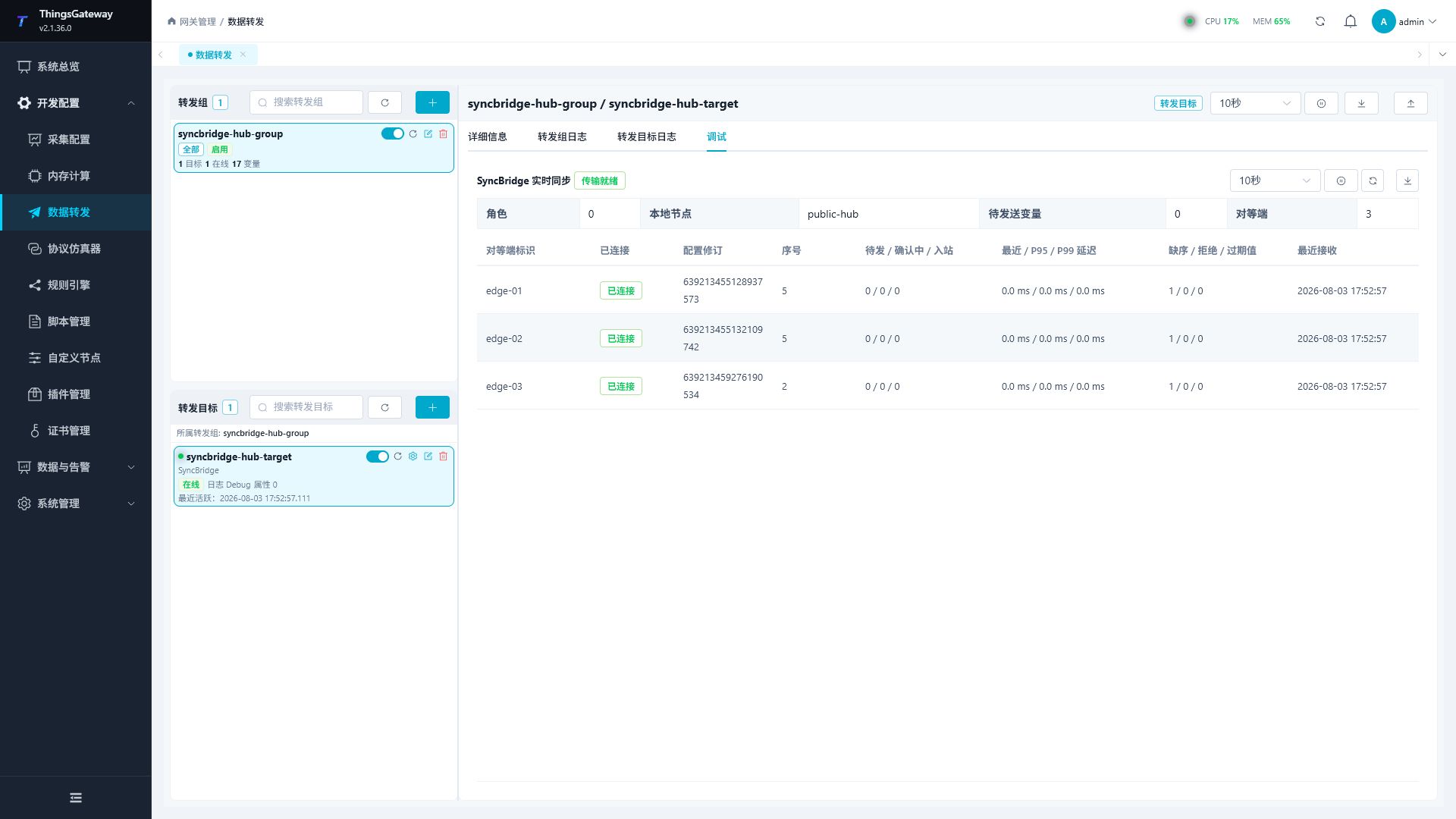
Task: Click the 全部 tag on syncbridge-hub-group
Action: [x=191, y=149]
